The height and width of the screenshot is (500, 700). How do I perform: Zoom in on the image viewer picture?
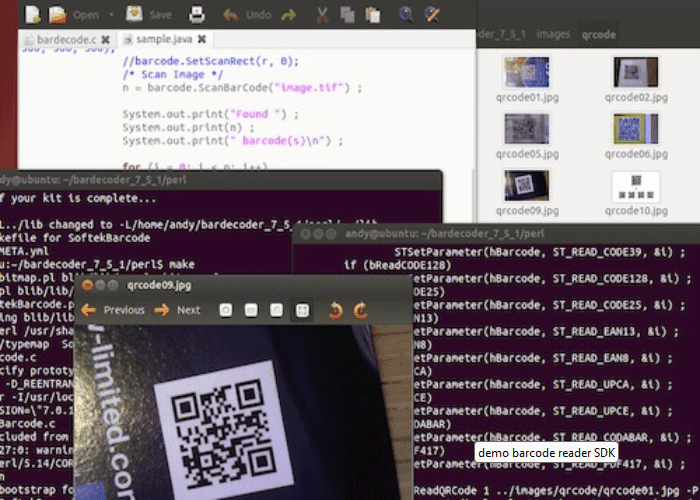pos(226,310)
